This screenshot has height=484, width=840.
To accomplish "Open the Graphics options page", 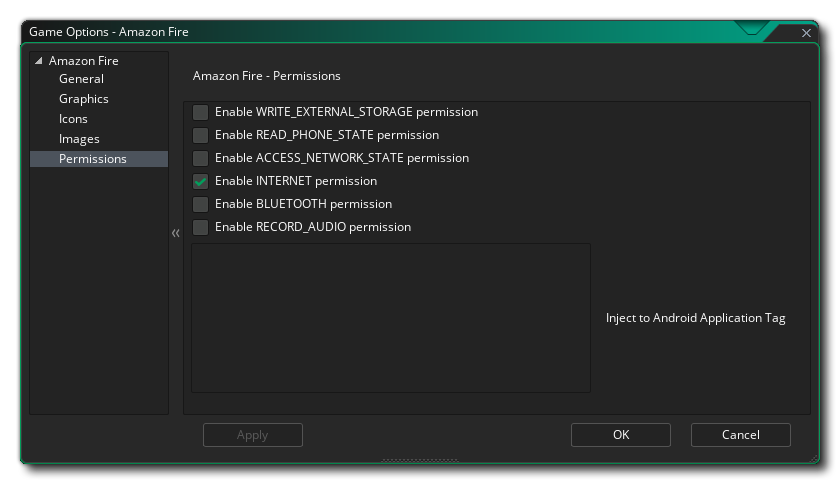I will (84, 99).
